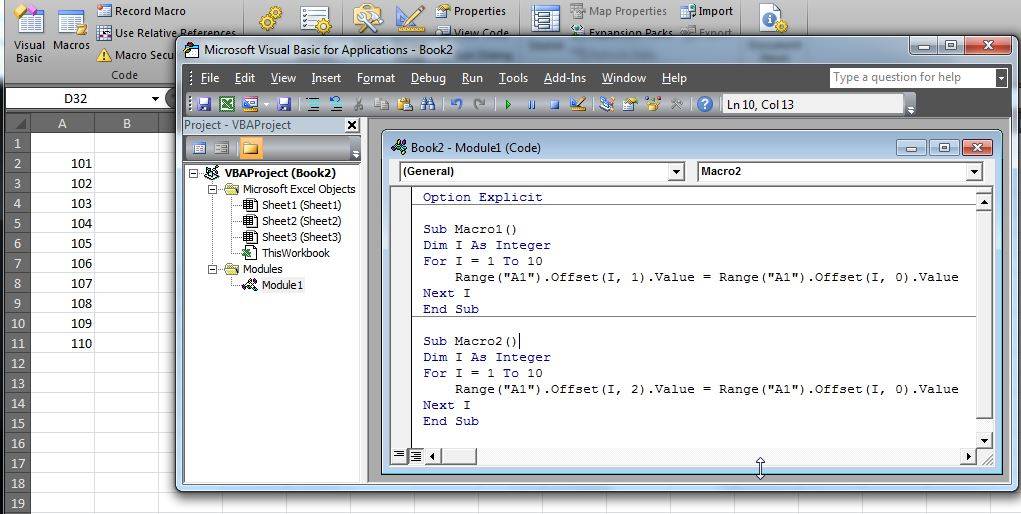Image resolution: width=1021 pixels, height=514 pixels.
Task: Open the Debug menu
Action: click(428, 78)
